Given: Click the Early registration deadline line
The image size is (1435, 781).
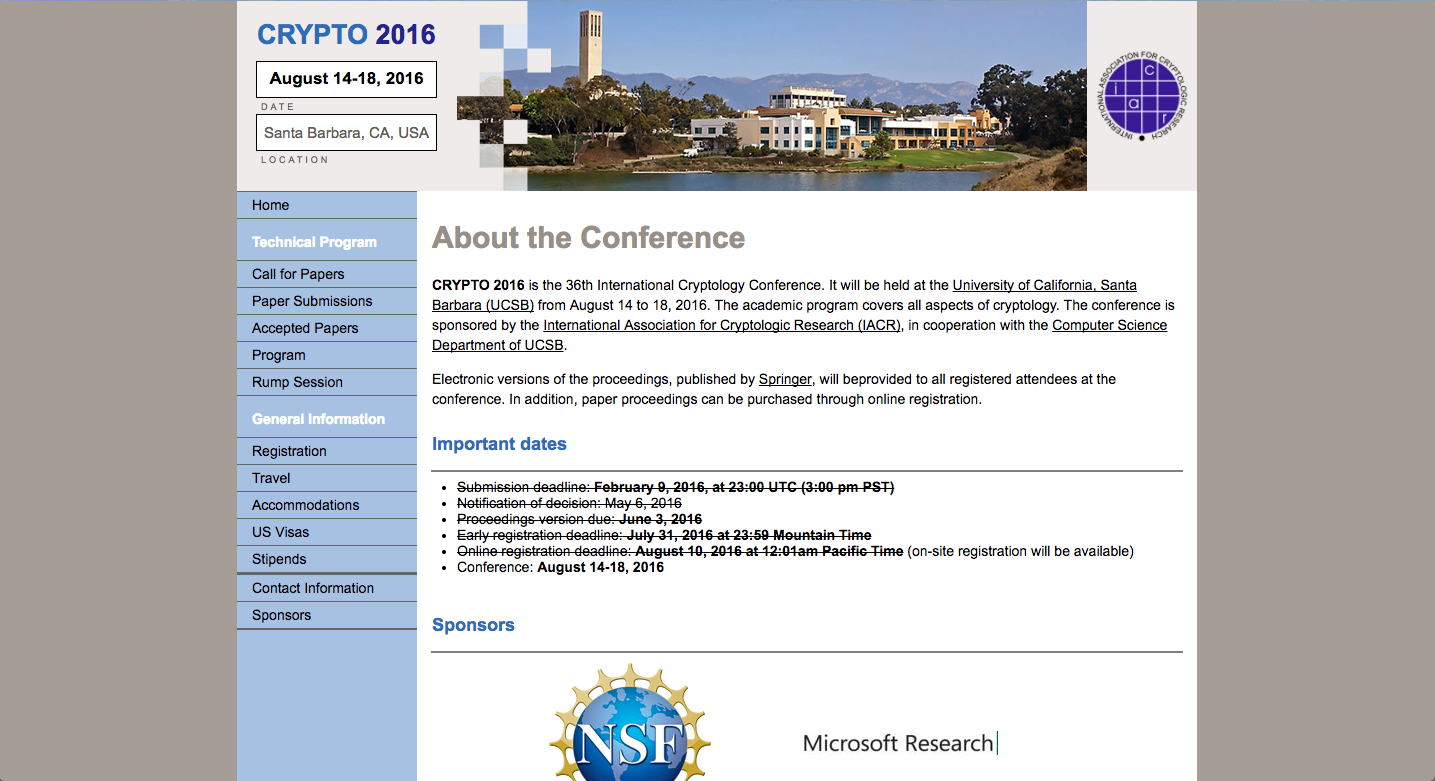Looking at the screenshot, I should pyautogui.click(x=664, y=535).
